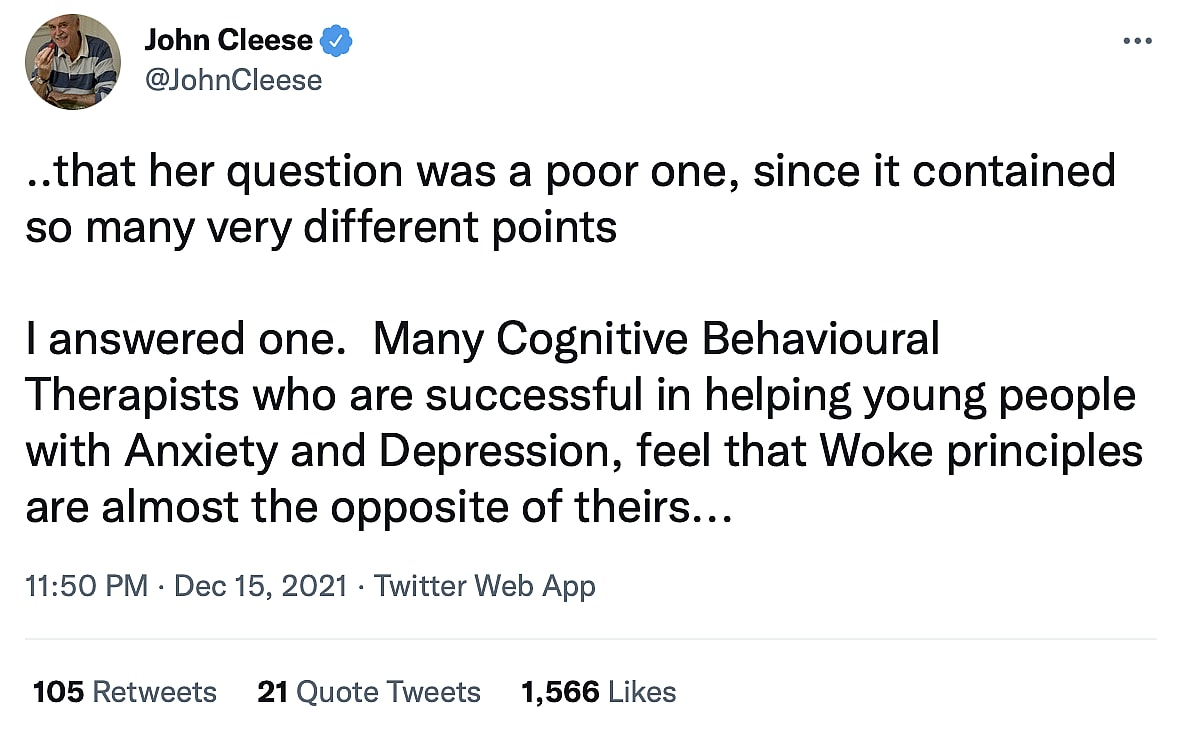Click the tweet's last line "are almost the opposite"

[x=380, y=509]
